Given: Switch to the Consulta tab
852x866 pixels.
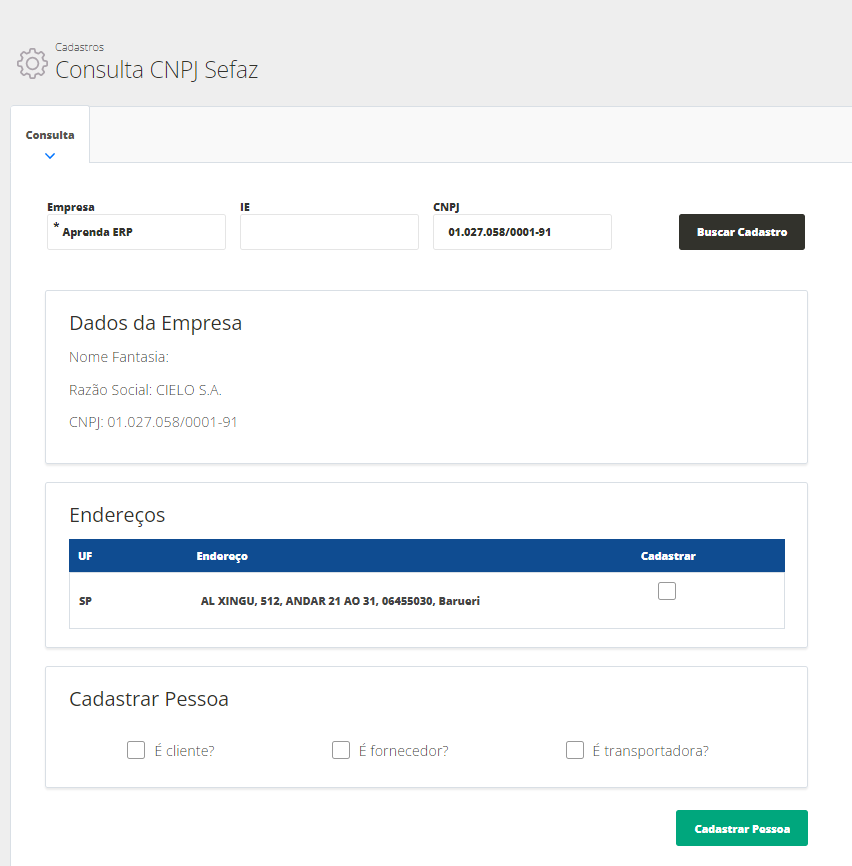Looking at the screenshot, I should 50,135.
